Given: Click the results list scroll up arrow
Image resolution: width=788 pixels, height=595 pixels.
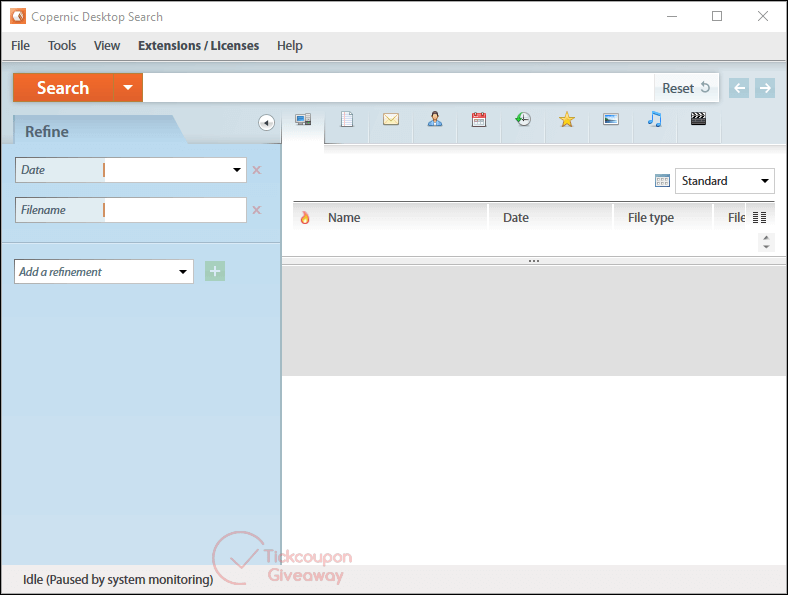Looking at the screenshot, I should click(x=766, y=238).
